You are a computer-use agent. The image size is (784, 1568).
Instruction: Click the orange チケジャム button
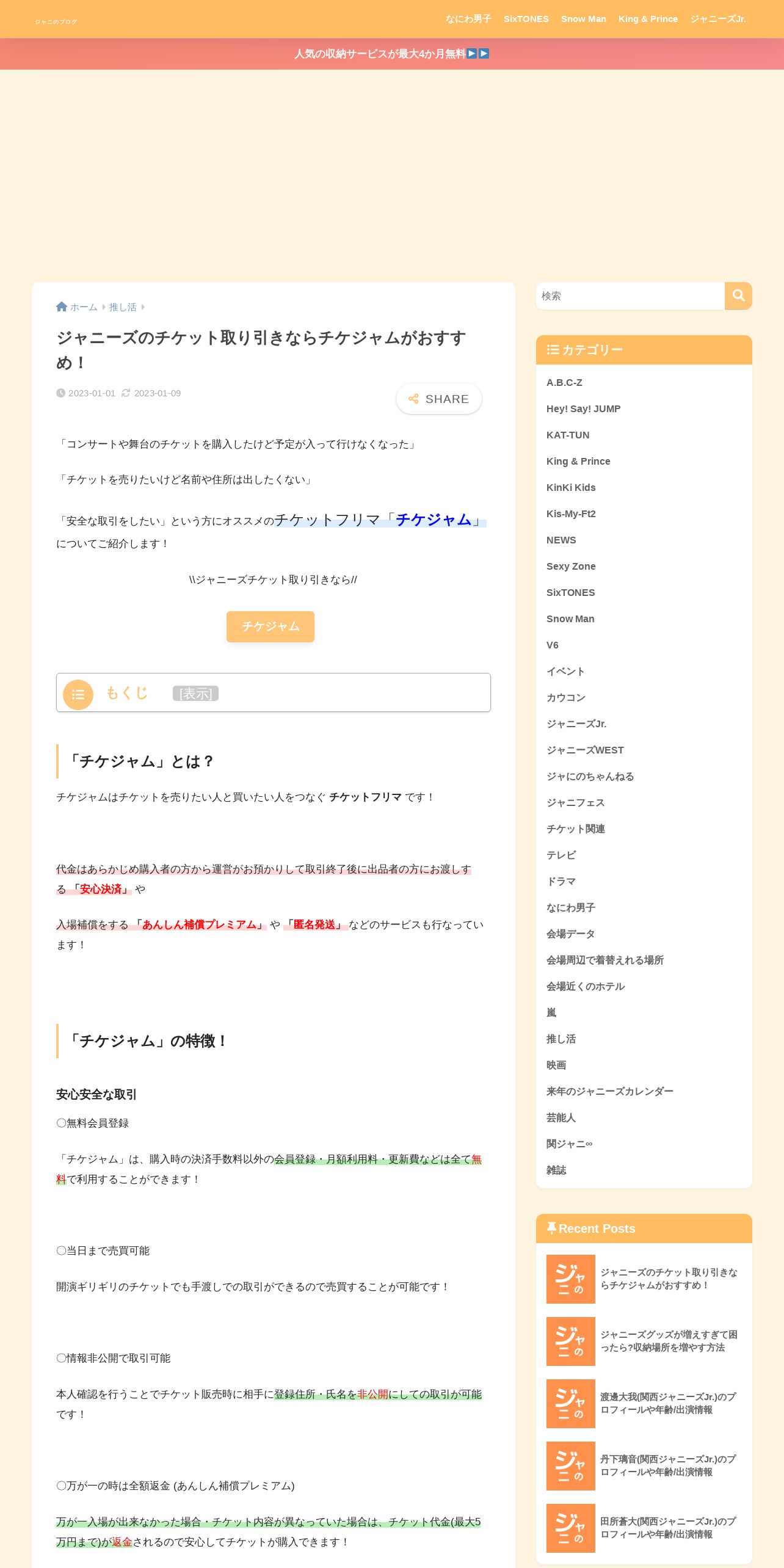[x=270, y=626]
